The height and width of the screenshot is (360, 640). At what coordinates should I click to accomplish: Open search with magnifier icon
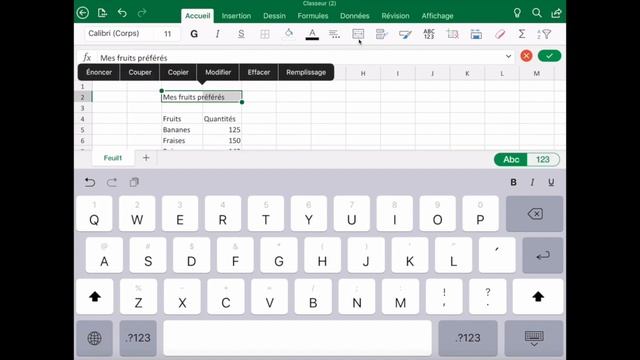click(x=537, y=13)
